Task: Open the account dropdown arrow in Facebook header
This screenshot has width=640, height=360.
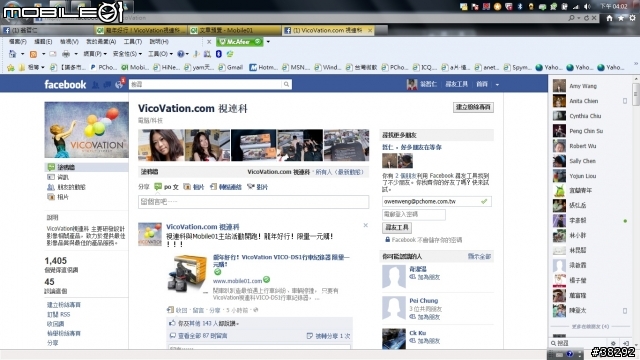Action: click(x=497, y=84)
